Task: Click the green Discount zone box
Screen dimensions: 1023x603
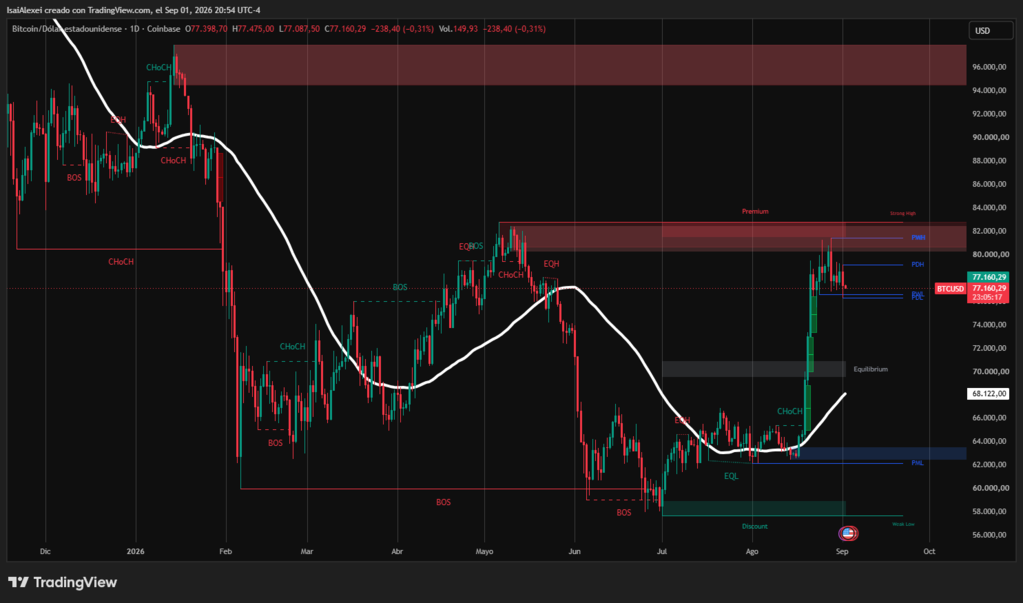Action: (x=754, y=508)
